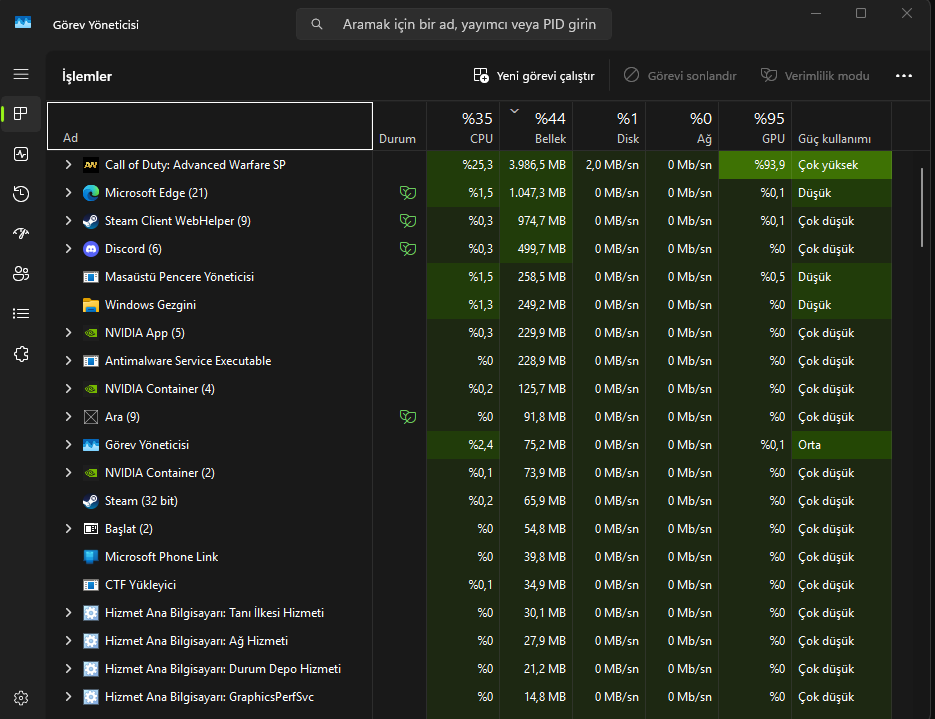Click efficiency leaf icon for Ara

coord(408,417)
